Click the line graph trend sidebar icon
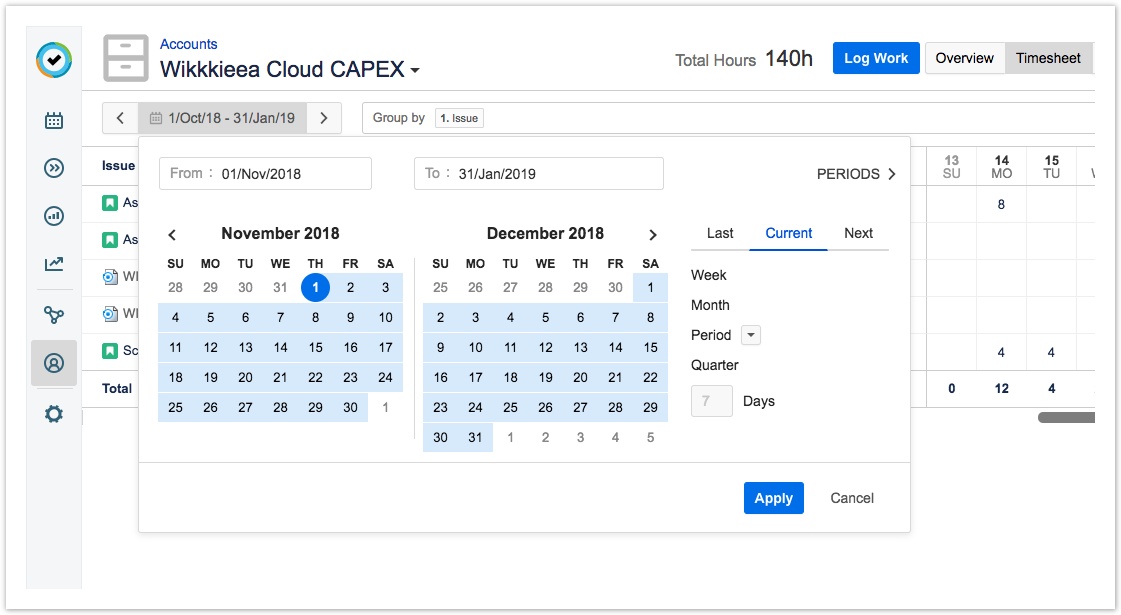The height and width of the screenshot is (615, 1121). click(54, 265)
